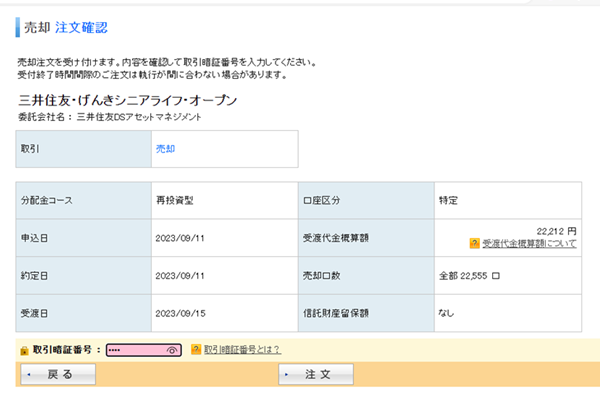Click 委託会社名 三井住友DSアセットマネジメント text
Viewport: 600px width, 400px height.
pyautogui.click(x=109, y=117)
